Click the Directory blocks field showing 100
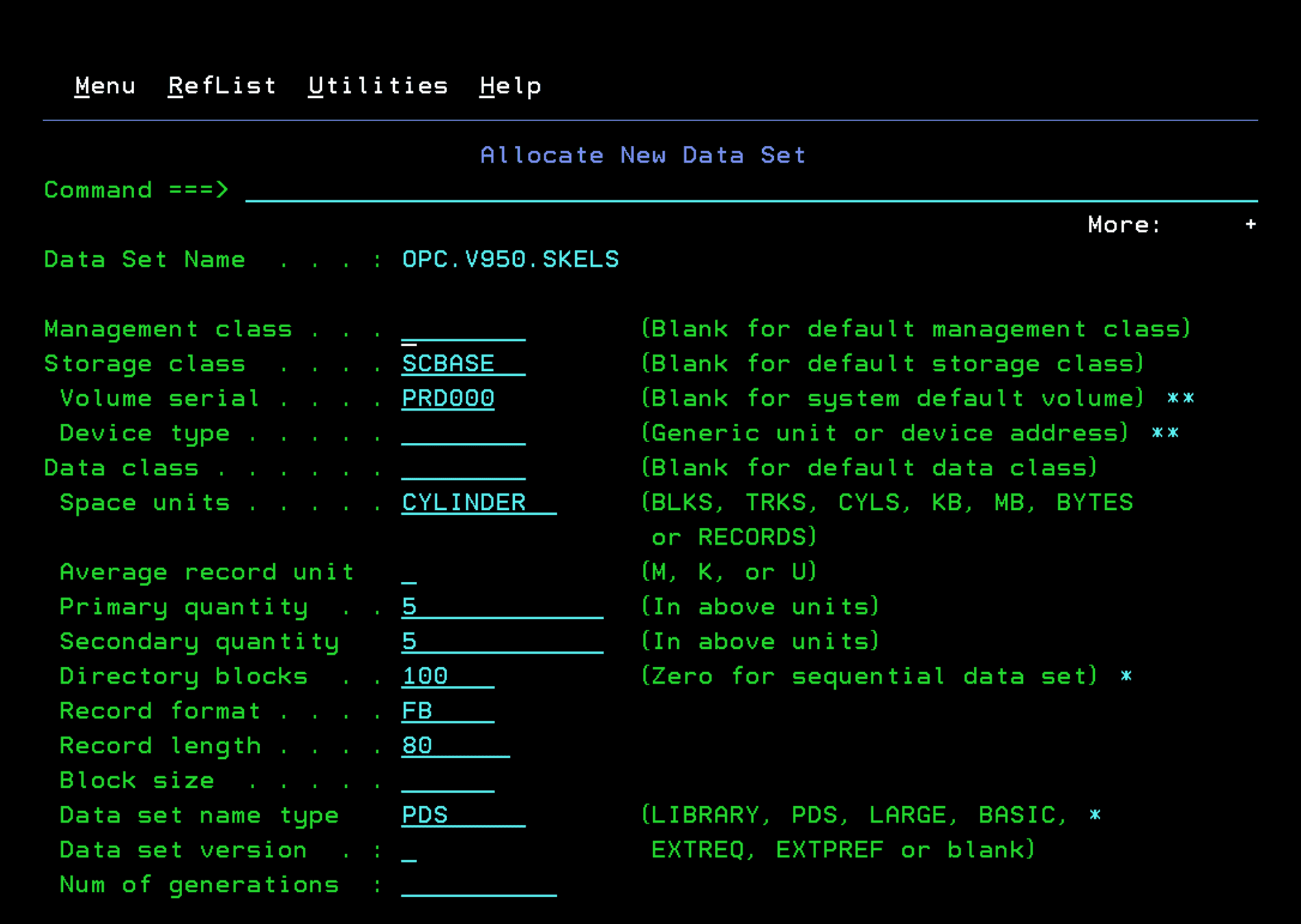This screenshot has width=1301, height=924. pyautogui.click(x=423, y=676)
